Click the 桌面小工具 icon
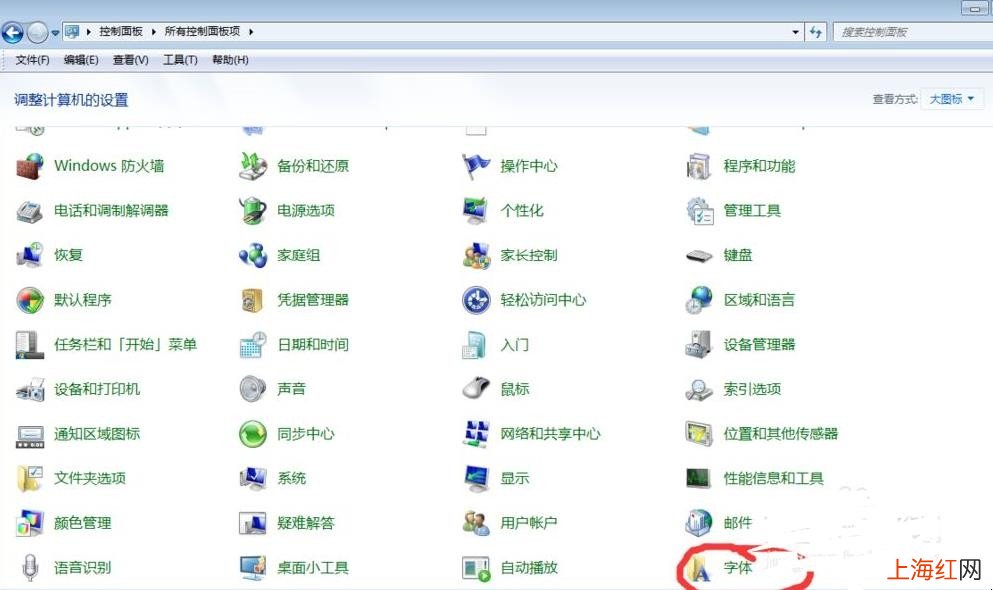 click(x=253, y=568)
